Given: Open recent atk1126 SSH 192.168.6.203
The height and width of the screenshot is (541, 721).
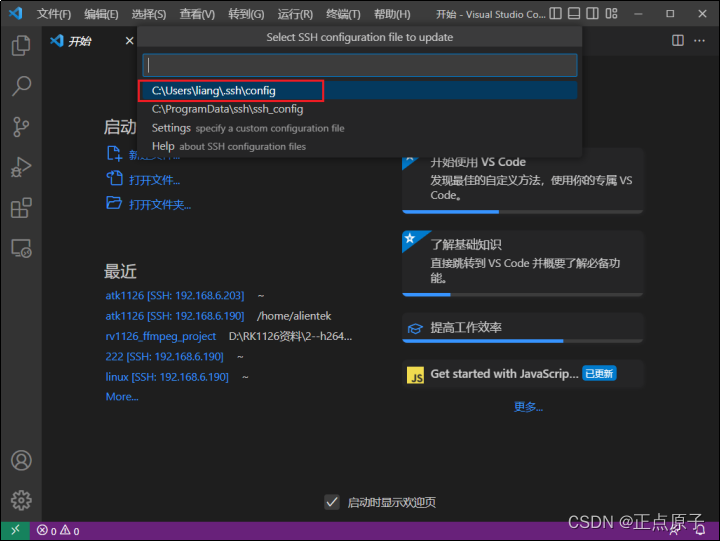Looking at the screenshot, I should (x=175, y=295).
